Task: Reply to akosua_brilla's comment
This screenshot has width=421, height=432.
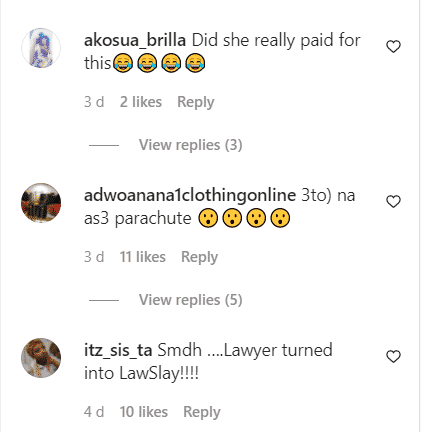Action: tap(196, 102)
